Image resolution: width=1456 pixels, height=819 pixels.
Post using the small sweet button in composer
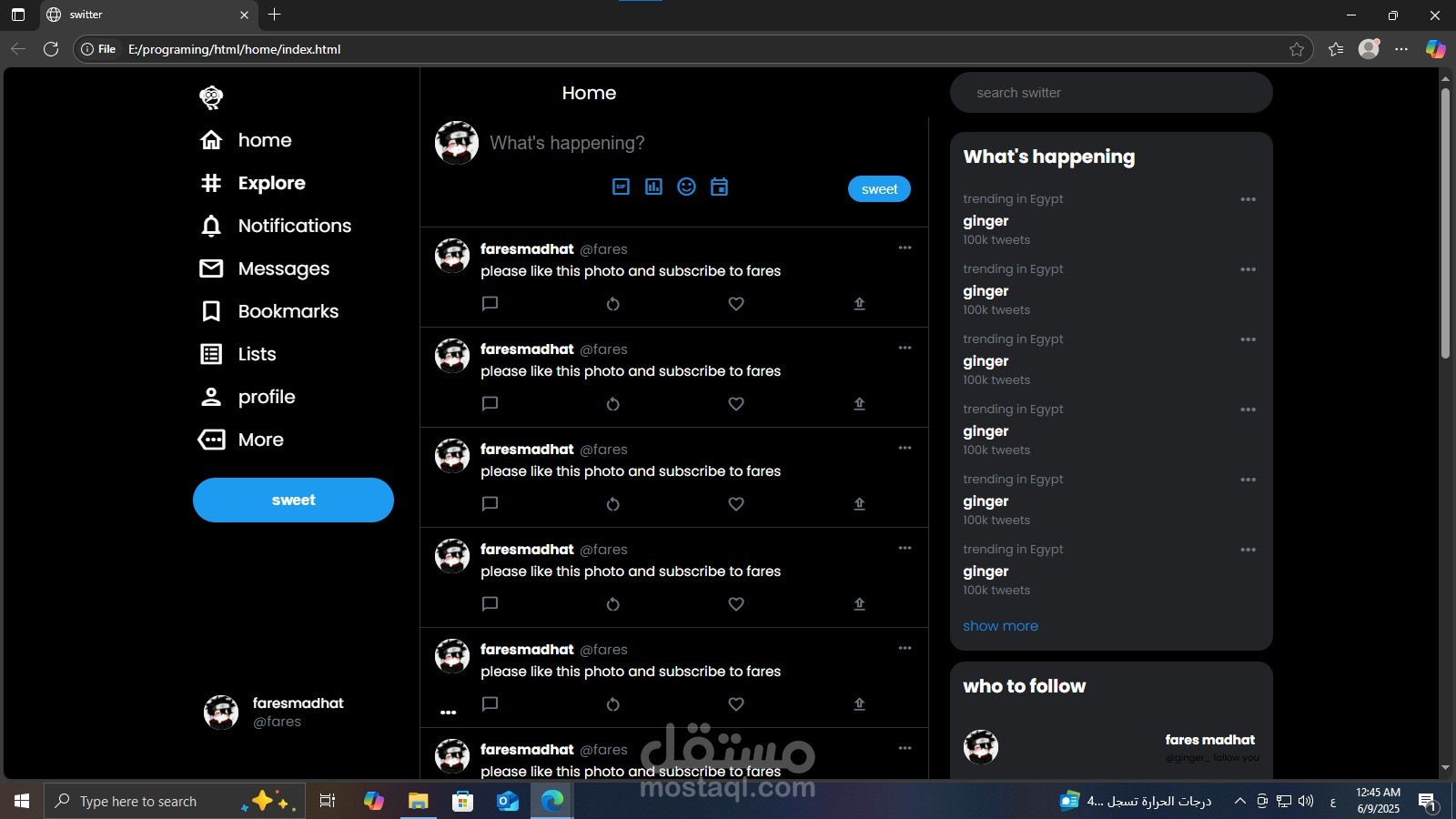point(879,189)
